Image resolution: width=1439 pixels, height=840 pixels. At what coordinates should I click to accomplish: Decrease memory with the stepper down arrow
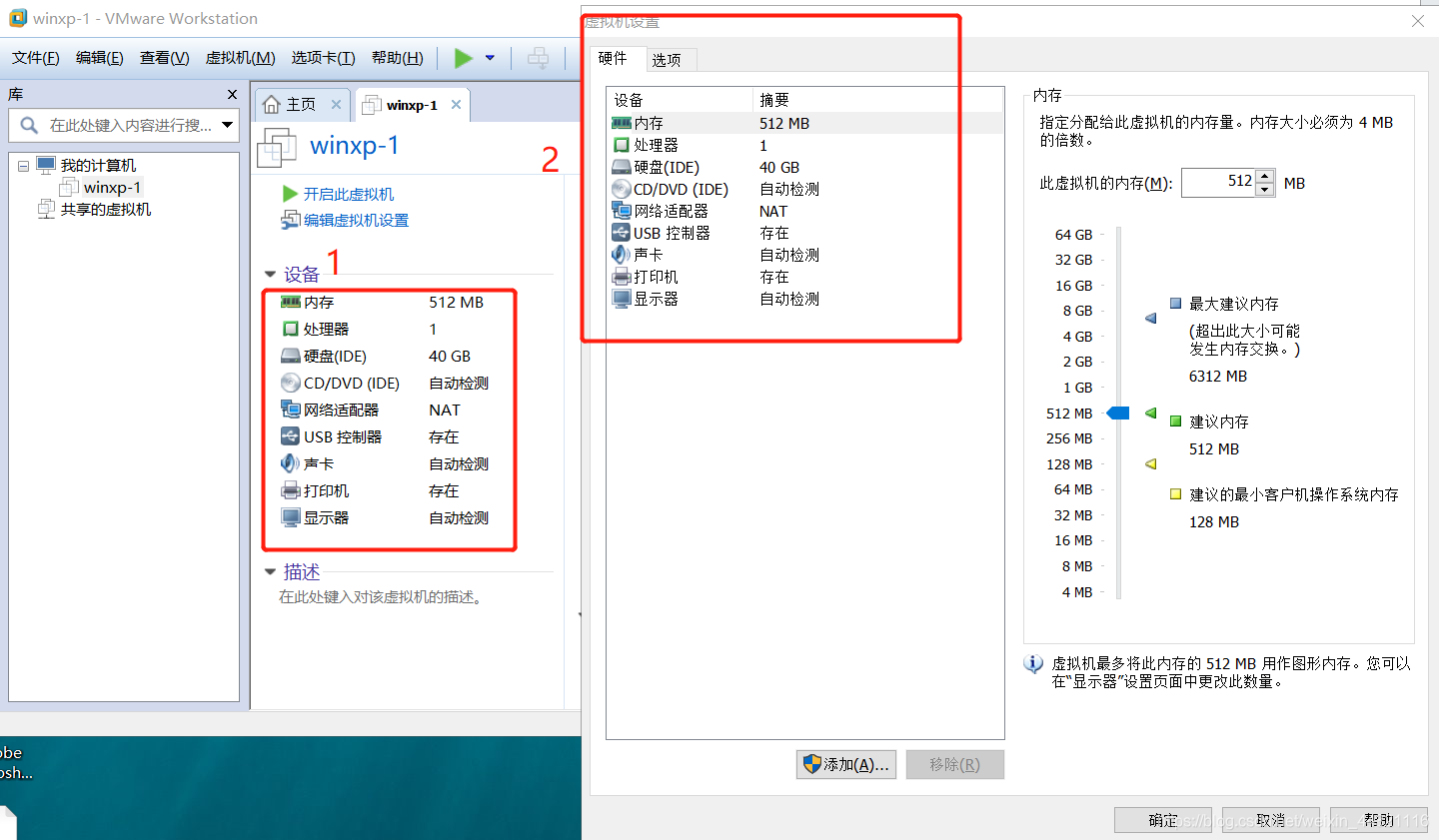(x=1265, y=189)
